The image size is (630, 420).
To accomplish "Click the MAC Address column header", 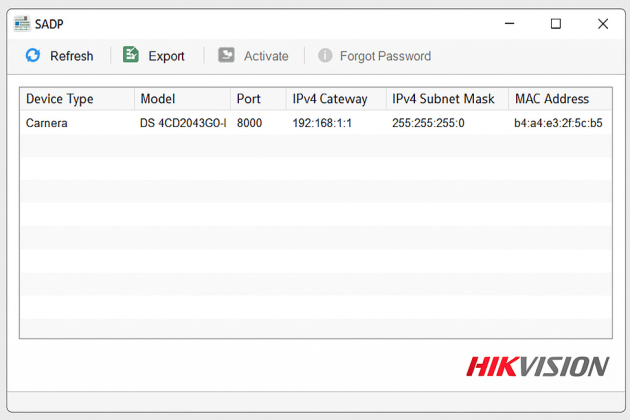I will 560,99.
